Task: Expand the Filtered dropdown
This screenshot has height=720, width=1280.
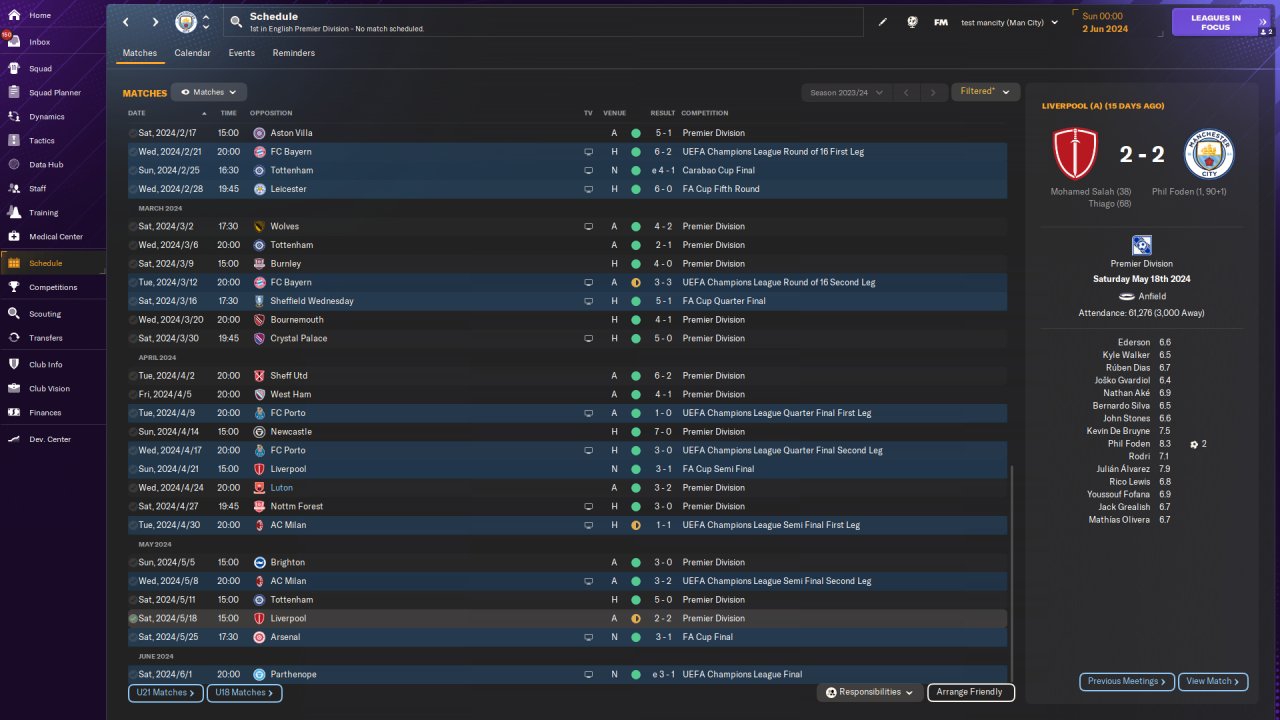Action: [x=985, y=92]
